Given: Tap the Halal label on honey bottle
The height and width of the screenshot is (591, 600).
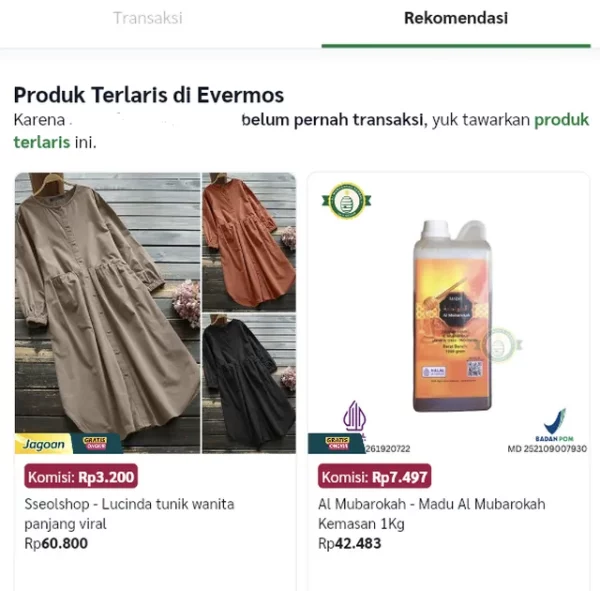Looking at the screenshot, I should tap(434, 371).
